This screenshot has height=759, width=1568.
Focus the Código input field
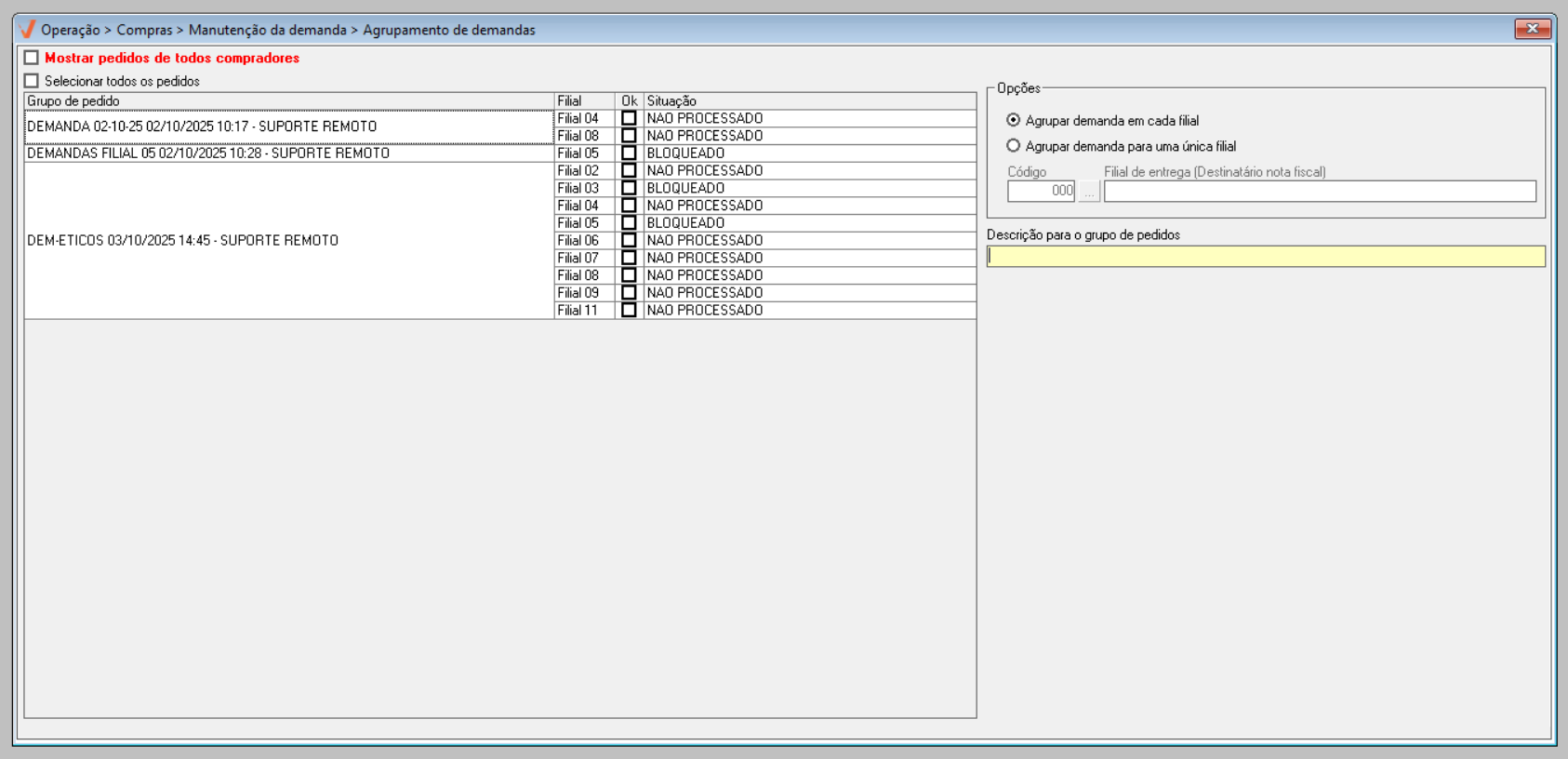(x=1041, y=191)
